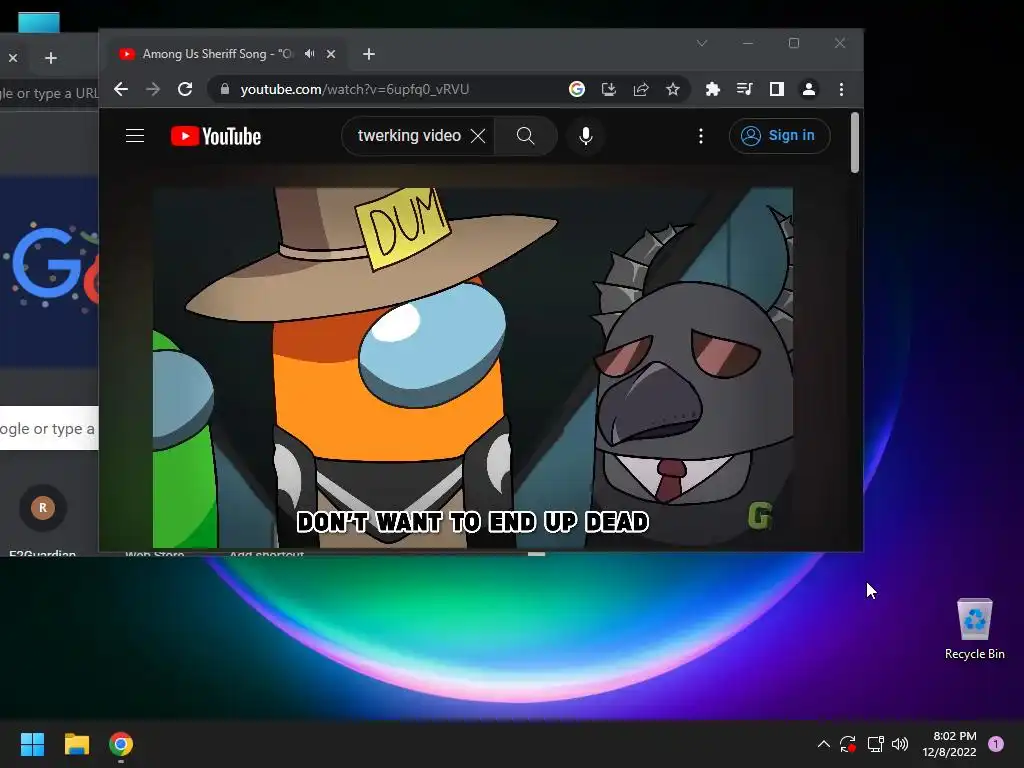Click the YouTube search magnifier button
Viewport: 1024px width, 768px height.
pos(526,136)
